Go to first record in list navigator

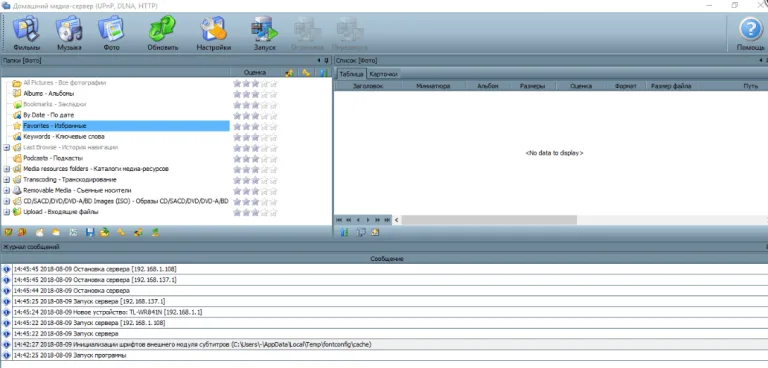point(339,220)
